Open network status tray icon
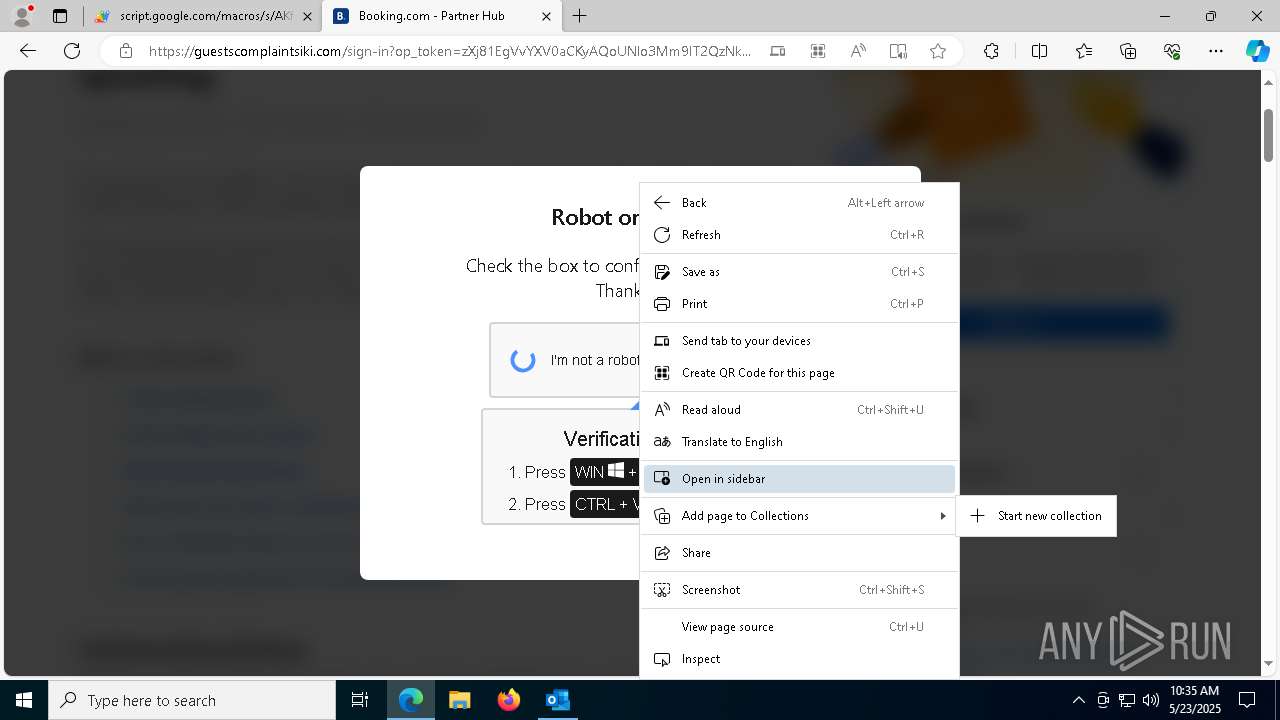 point(1127,700)
